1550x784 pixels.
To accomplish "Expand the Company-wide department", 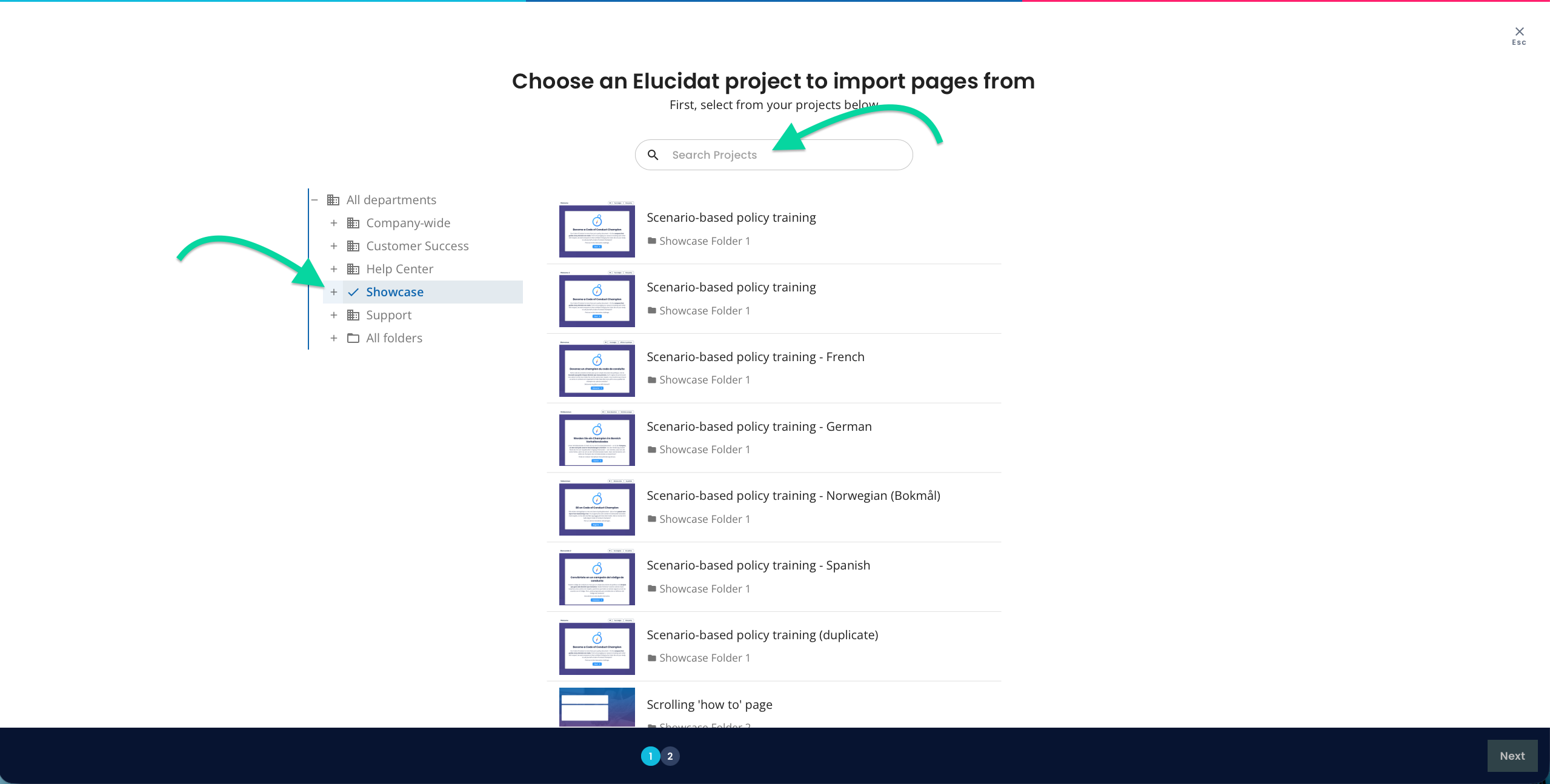I will [334, 223].
